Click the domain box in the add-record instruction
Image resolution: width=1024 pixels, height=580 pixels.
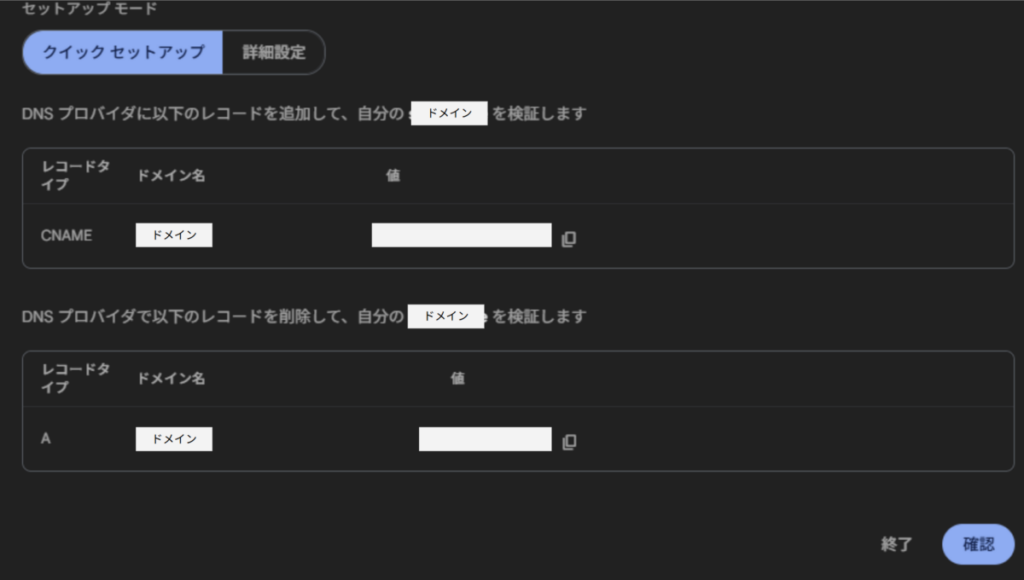(x=449, y=114)
